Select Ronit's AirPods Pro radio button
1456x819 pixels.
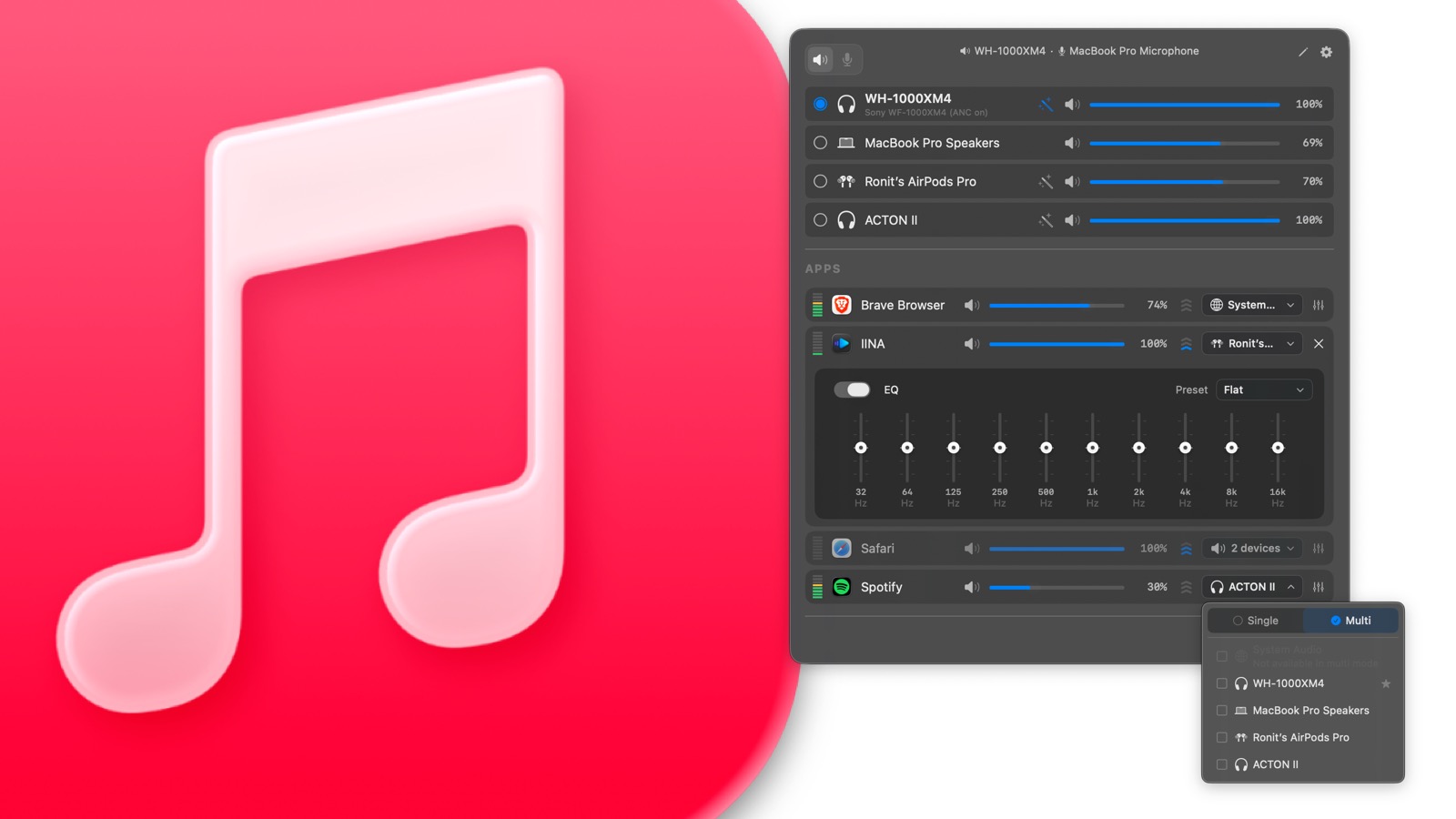pyautogui.click(x=820, y=182)
